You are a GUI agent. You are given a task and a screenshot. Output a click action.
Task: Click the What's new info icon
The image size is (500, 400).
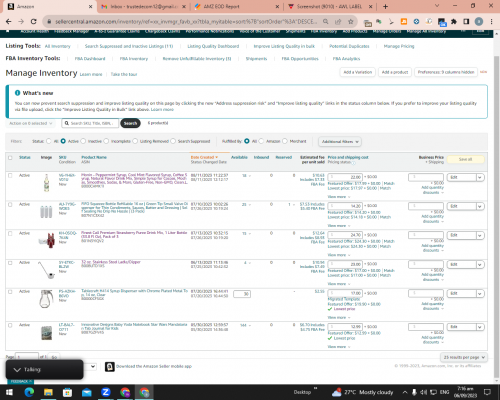point(17,93)
